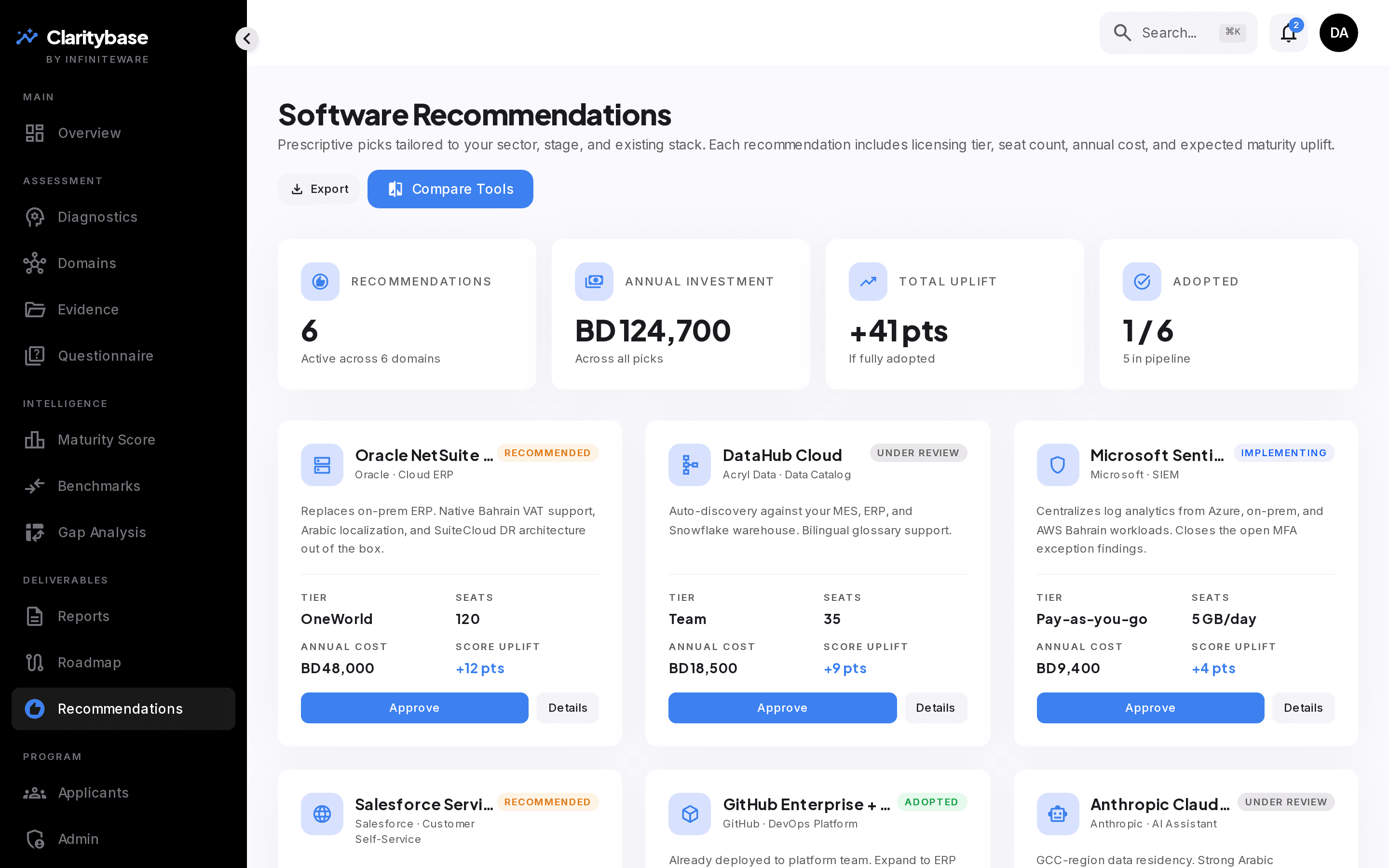Click the Recommendations stat card icon
The height and width of the screenshot is (868, 1389).
(x=320, y=281)
